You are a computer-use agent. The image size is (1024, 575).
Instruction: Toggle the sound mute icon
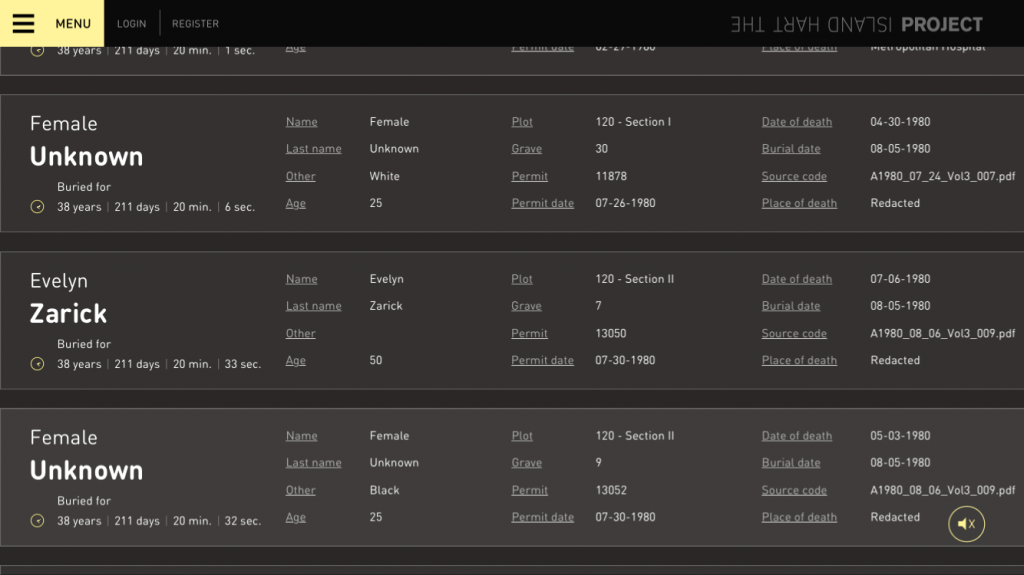click(966, 524)
